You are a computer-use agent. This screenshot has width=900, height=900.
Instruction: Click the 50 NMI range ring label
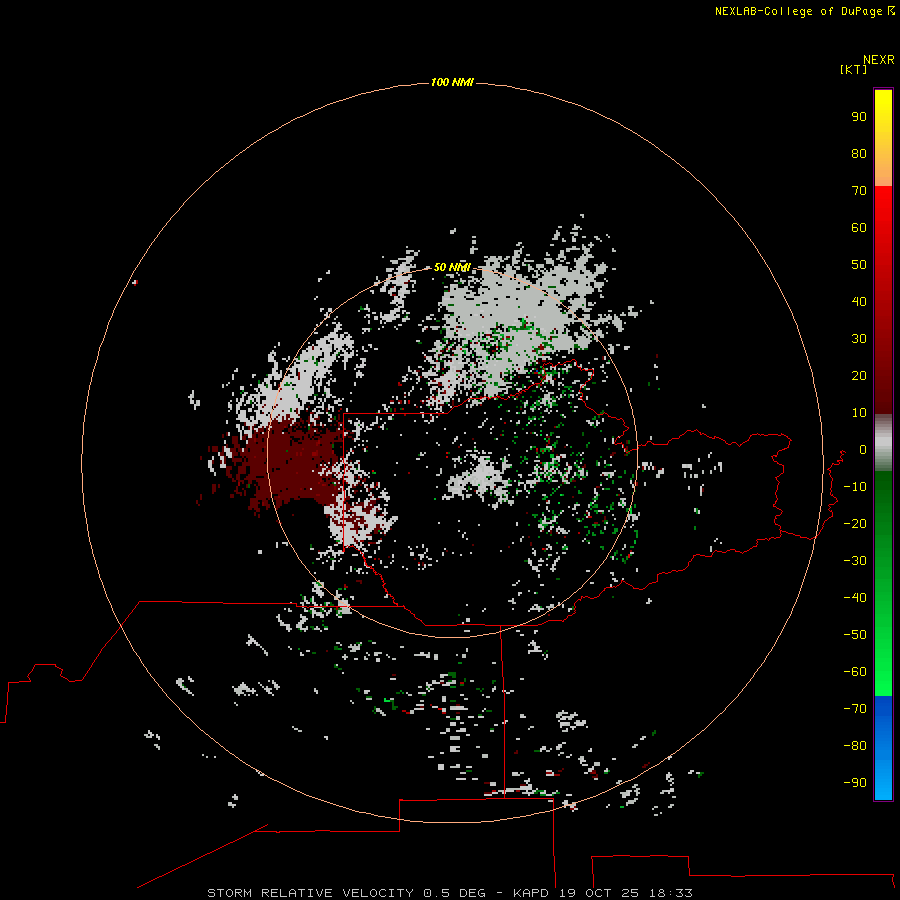click(452, 267)
